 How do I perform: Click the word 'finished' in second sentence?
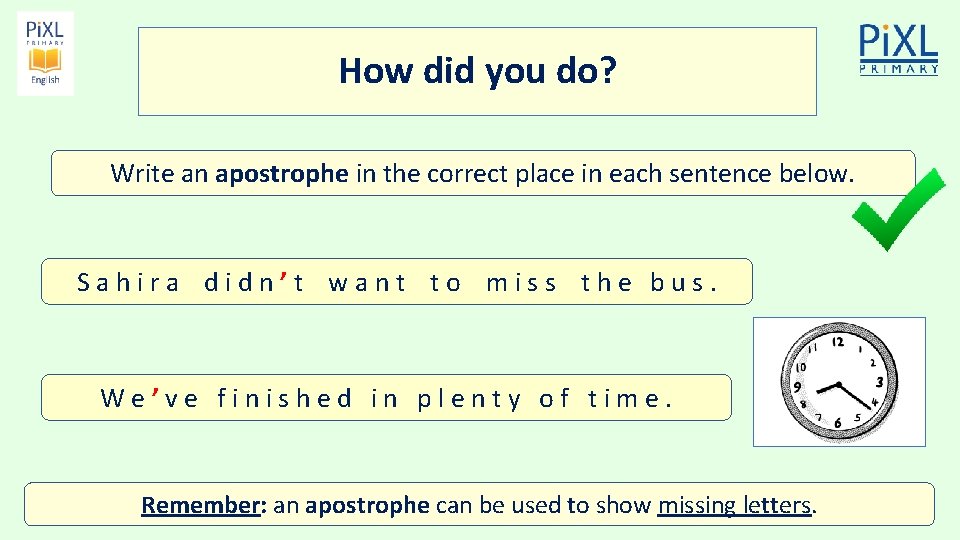(x=285, y=399)
